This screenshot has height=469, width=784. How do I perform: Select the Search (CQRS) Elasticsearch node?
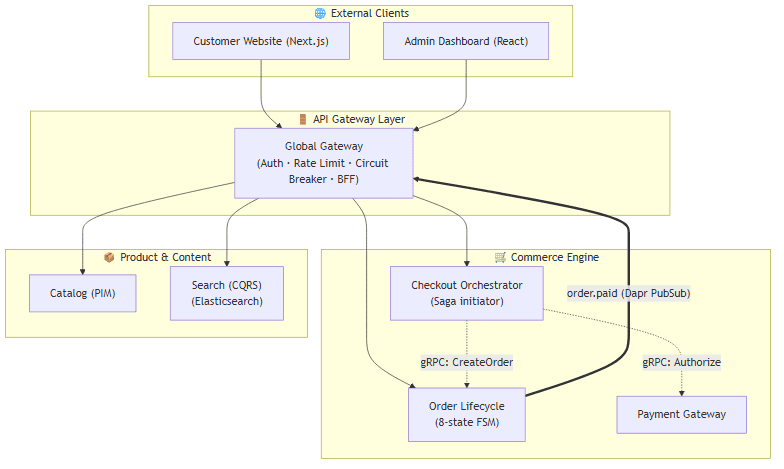(227, 293)
